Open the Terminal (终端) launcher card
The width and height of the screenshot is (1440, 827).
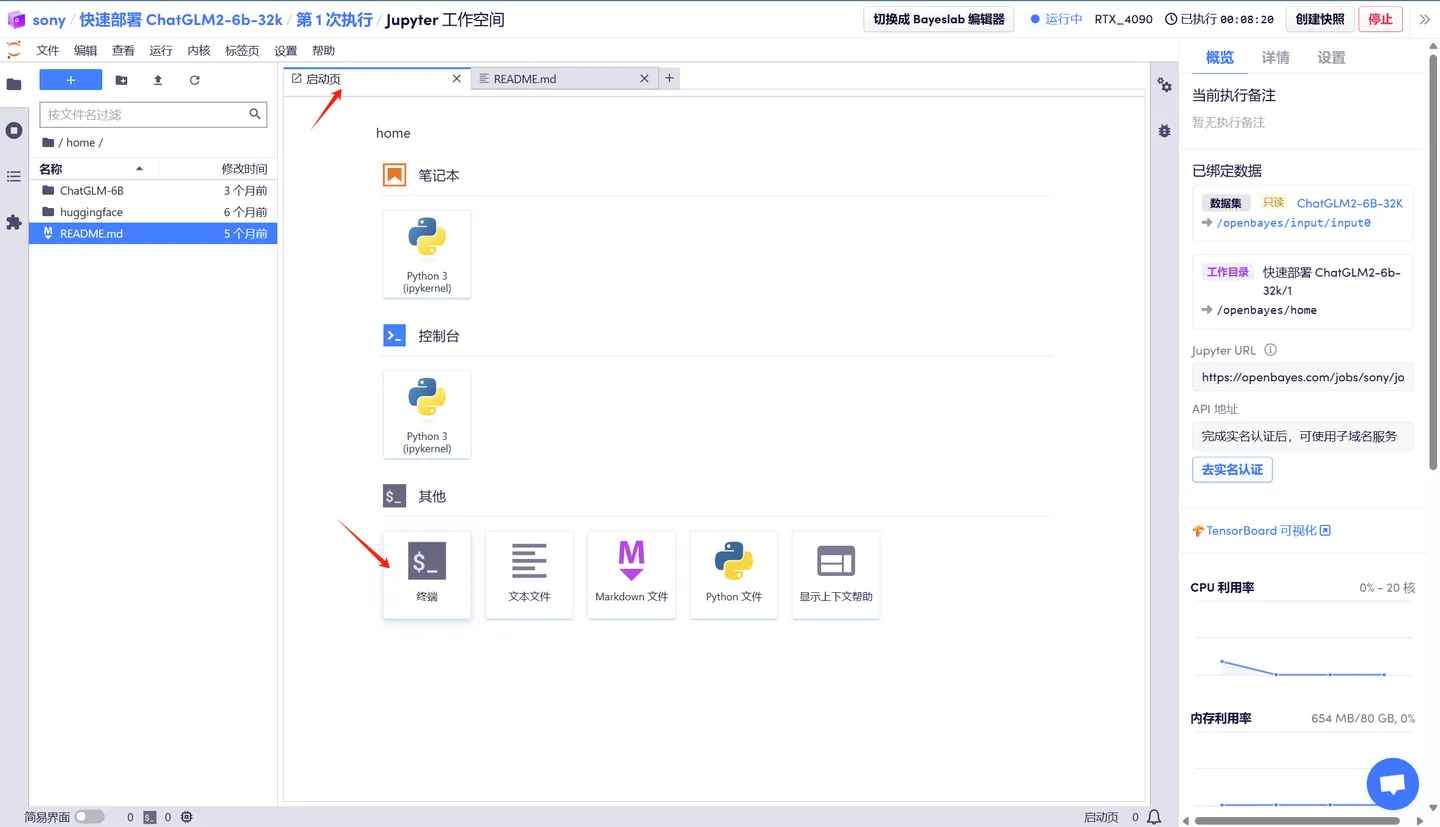tap(427, 574)
